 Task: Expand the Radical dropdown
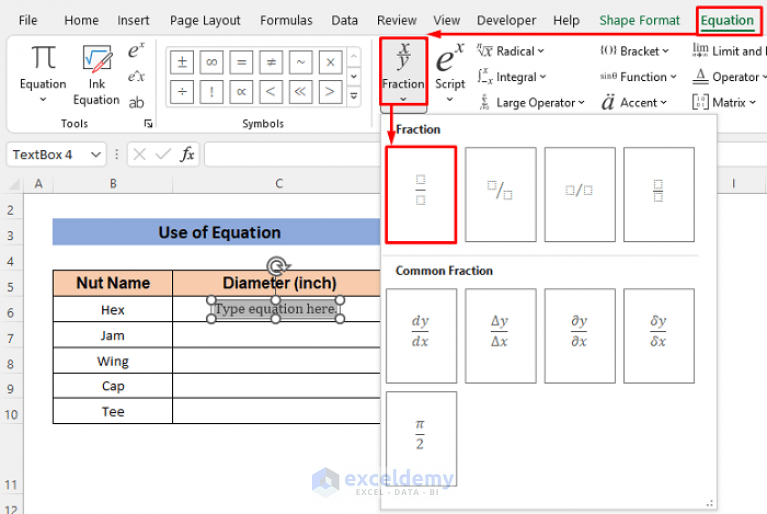(x=511, y=51)
